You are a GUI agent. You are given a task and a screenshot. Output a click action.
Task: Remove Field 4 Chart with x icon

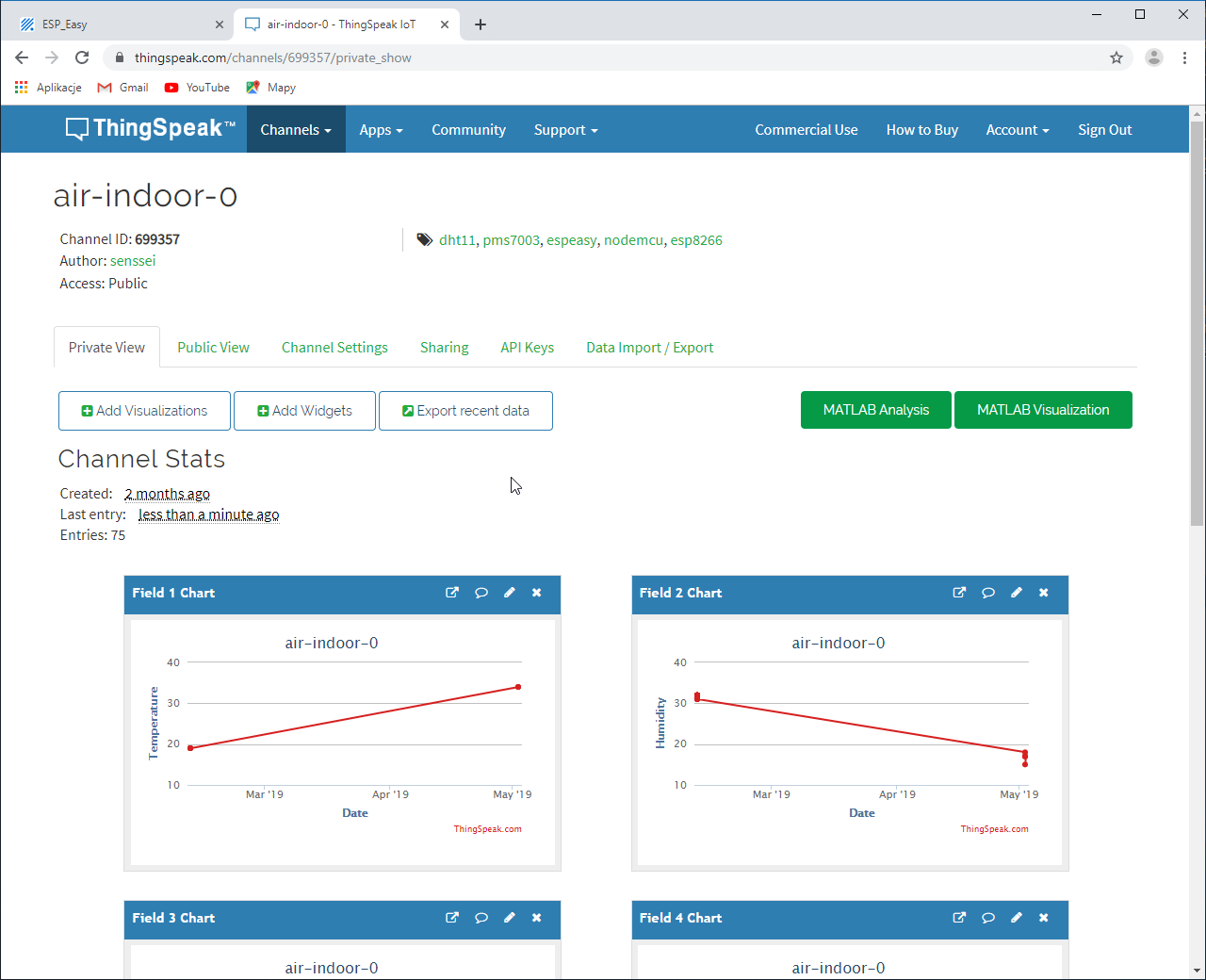click(x=1044, y=918)
